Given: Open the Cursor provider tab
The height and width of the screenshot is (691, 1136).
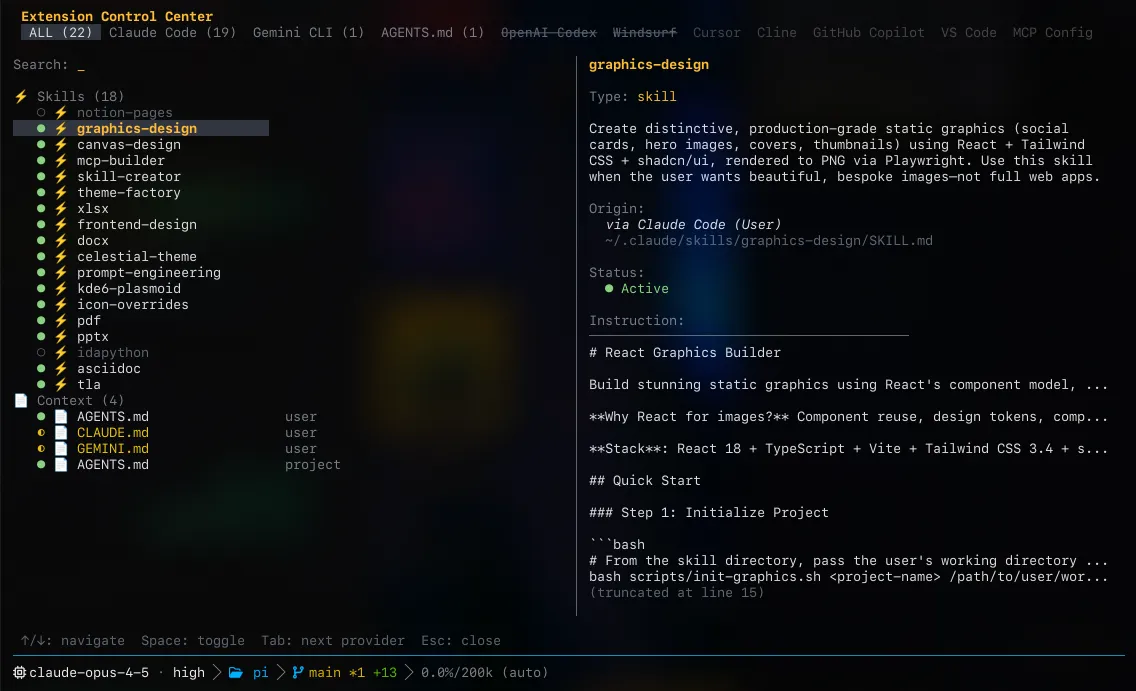Looking at the screenshot, I should point(717,33).
